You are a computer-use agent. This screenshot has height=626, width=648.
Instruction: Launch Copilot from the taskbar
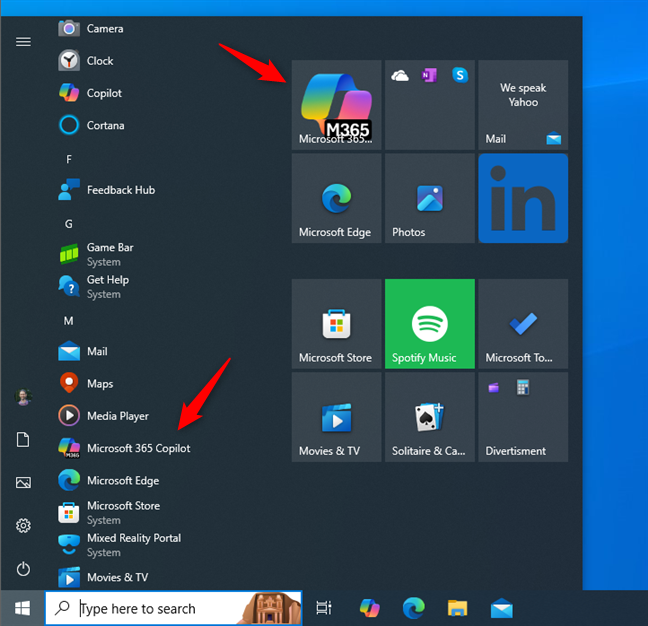point(369,608)
